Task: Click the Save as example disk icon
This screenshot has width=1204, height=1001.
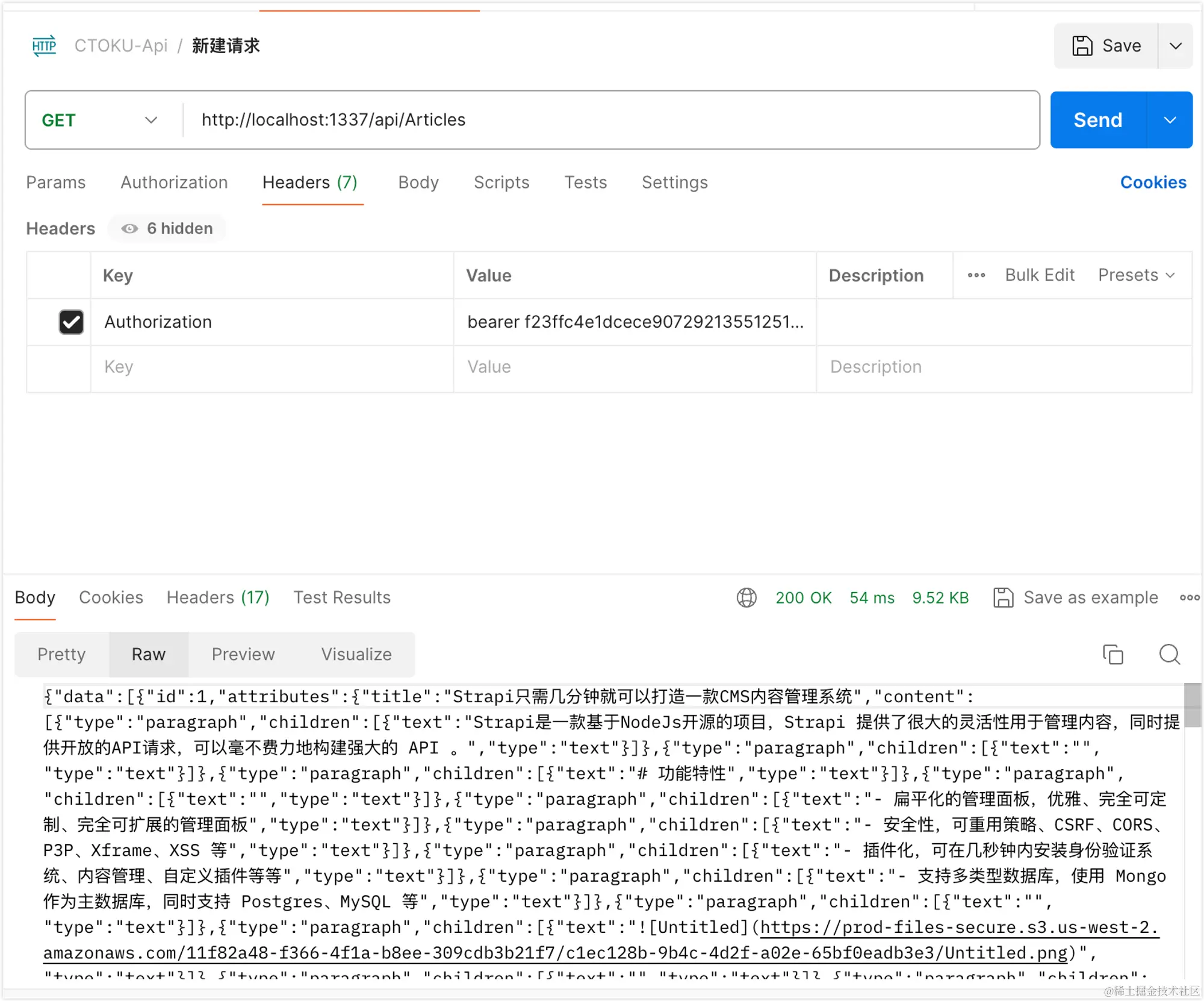Action: [1003, 597]
